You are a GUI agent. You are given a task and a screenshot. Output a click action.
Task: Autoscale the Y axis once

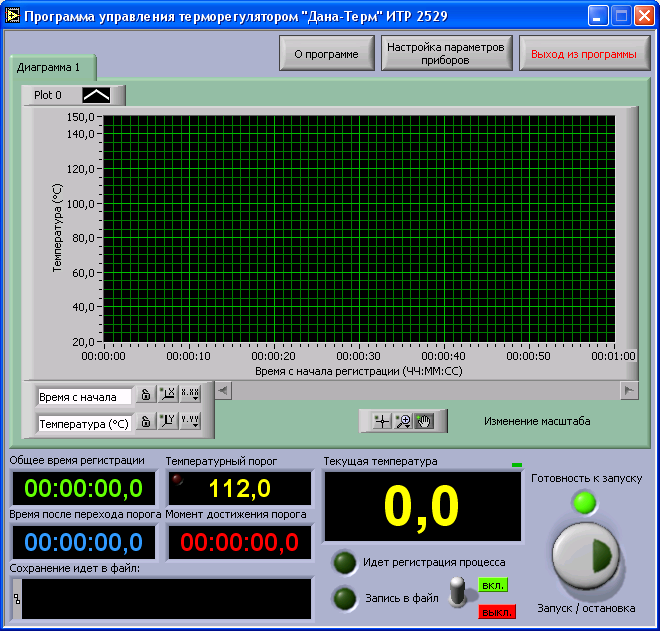click(167, 422)
